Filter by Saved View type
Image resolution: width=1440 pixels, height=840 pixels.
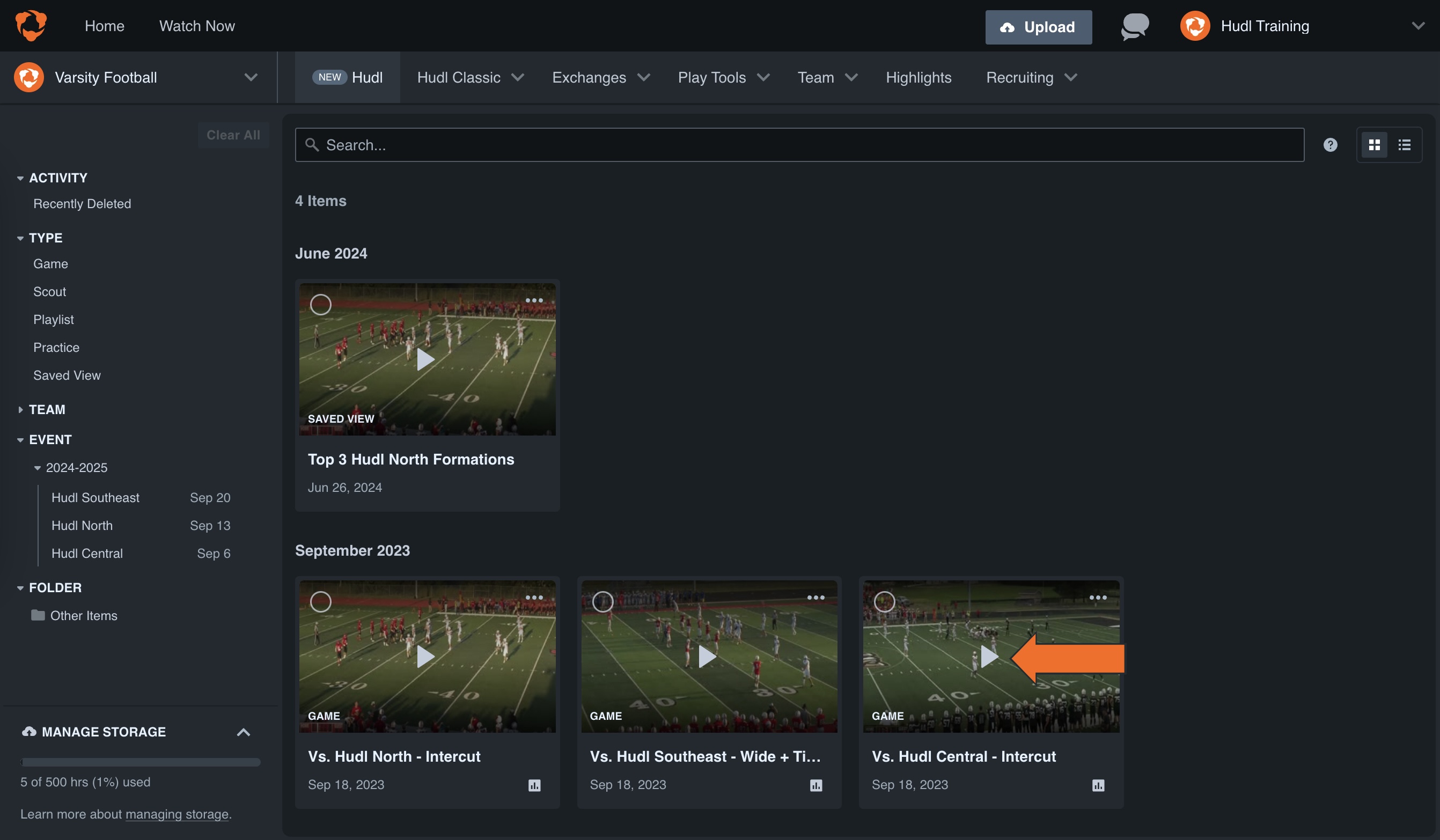[67, 375]
